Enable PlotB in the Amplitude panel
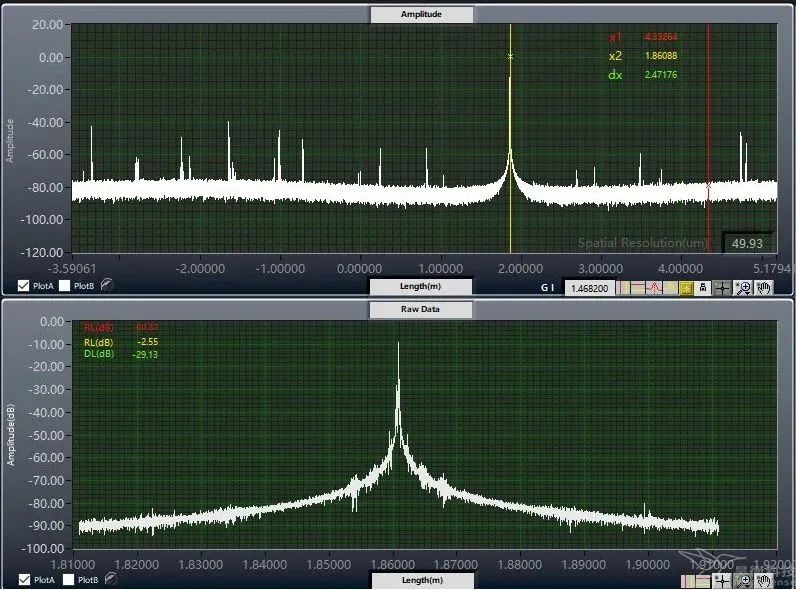This screenshot has width=796, height=590. pos(65,285)
